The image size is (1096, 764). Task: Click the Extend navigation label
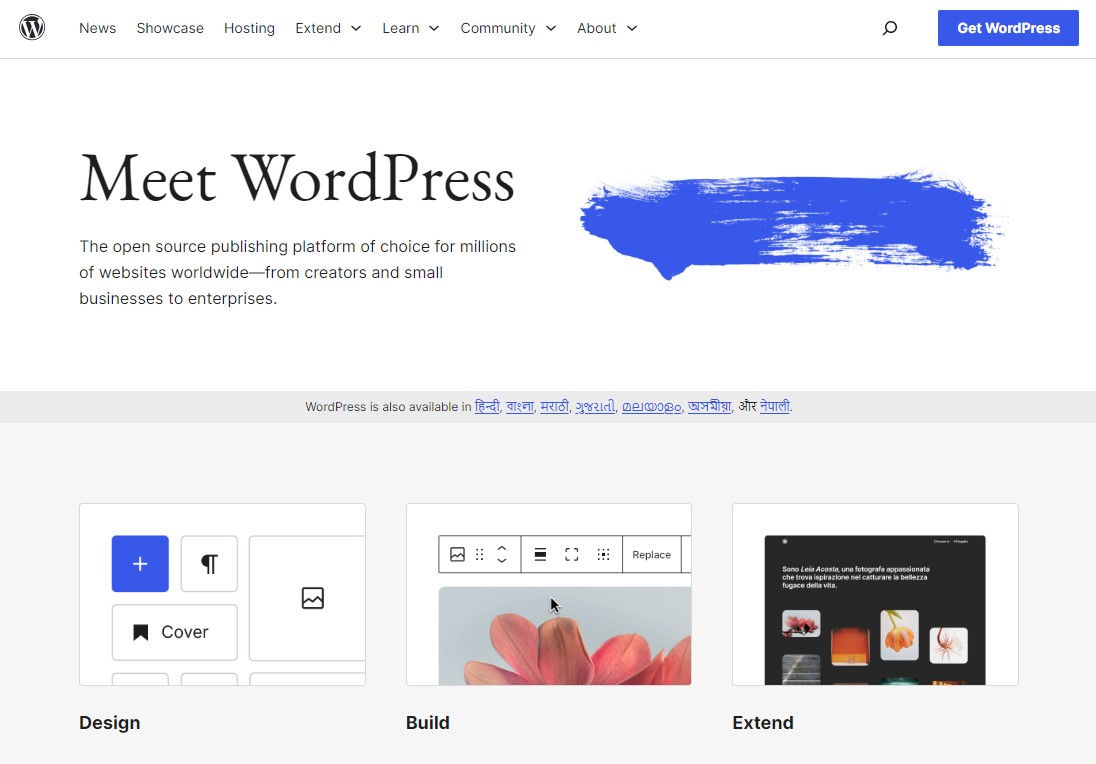pos(318,28)
